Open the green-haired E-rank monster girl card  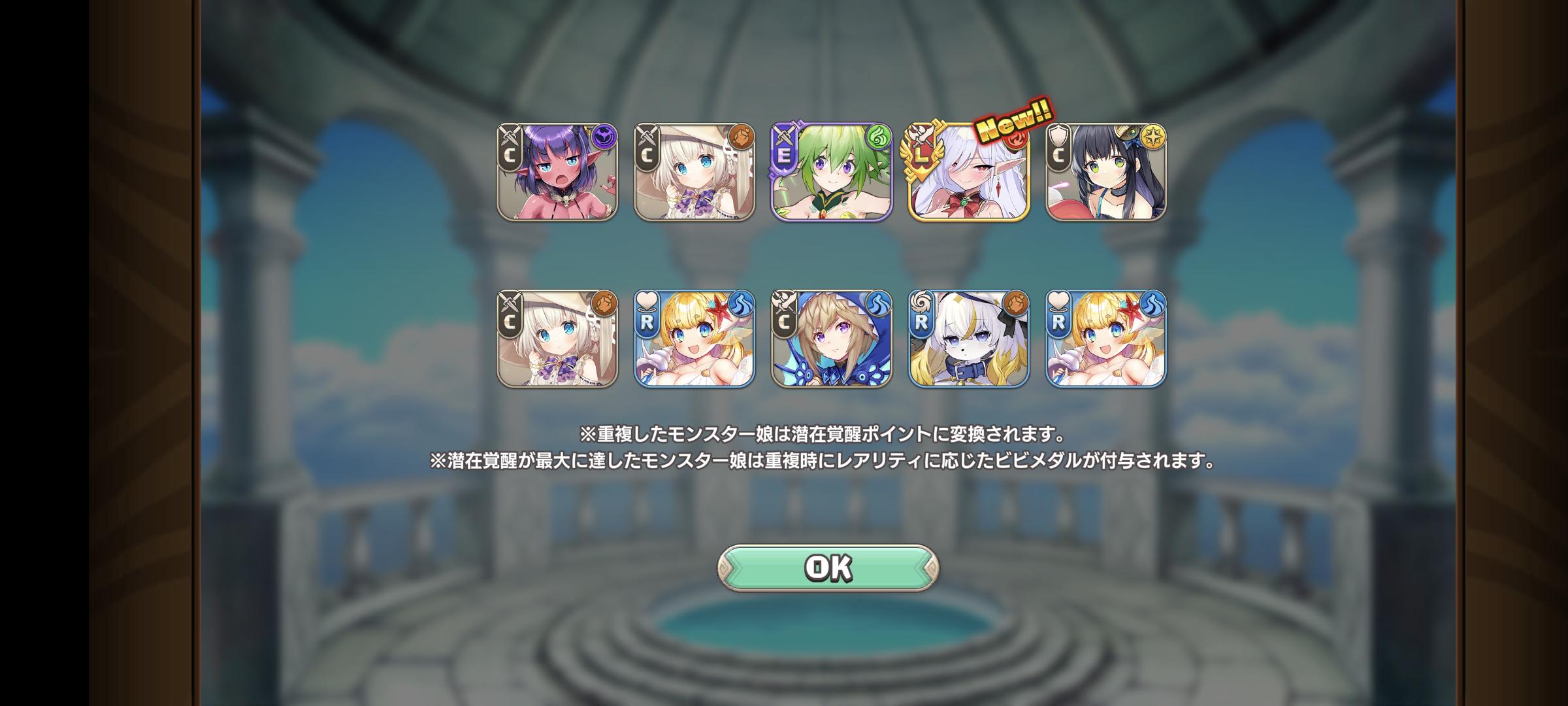tap(832, 172)
